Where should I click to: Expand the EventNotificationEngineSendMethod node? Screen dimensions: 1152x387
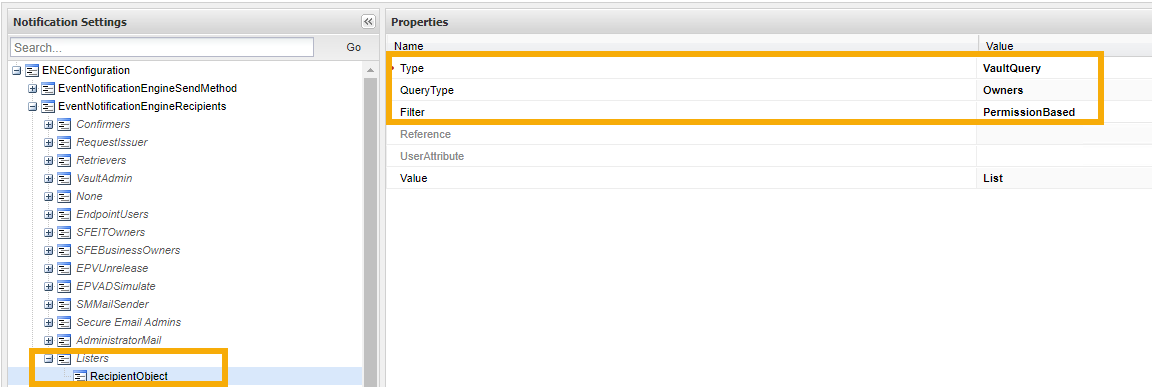coord(32,88)
